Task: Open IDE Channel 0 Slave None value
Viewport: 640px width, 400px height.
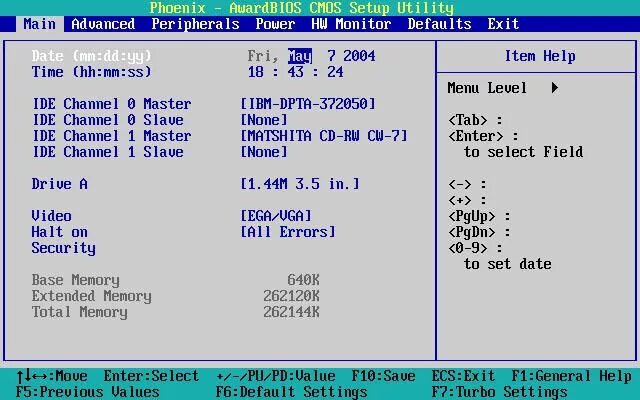Action: coord(264,120)
